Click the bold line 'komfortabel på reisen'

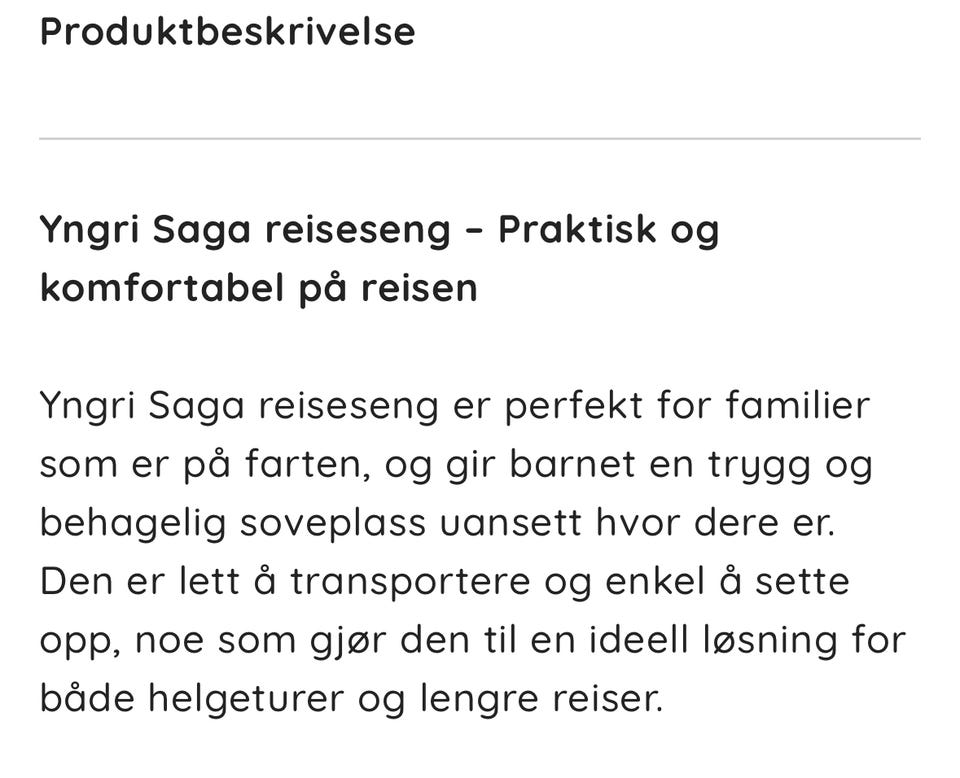(258, 288)
